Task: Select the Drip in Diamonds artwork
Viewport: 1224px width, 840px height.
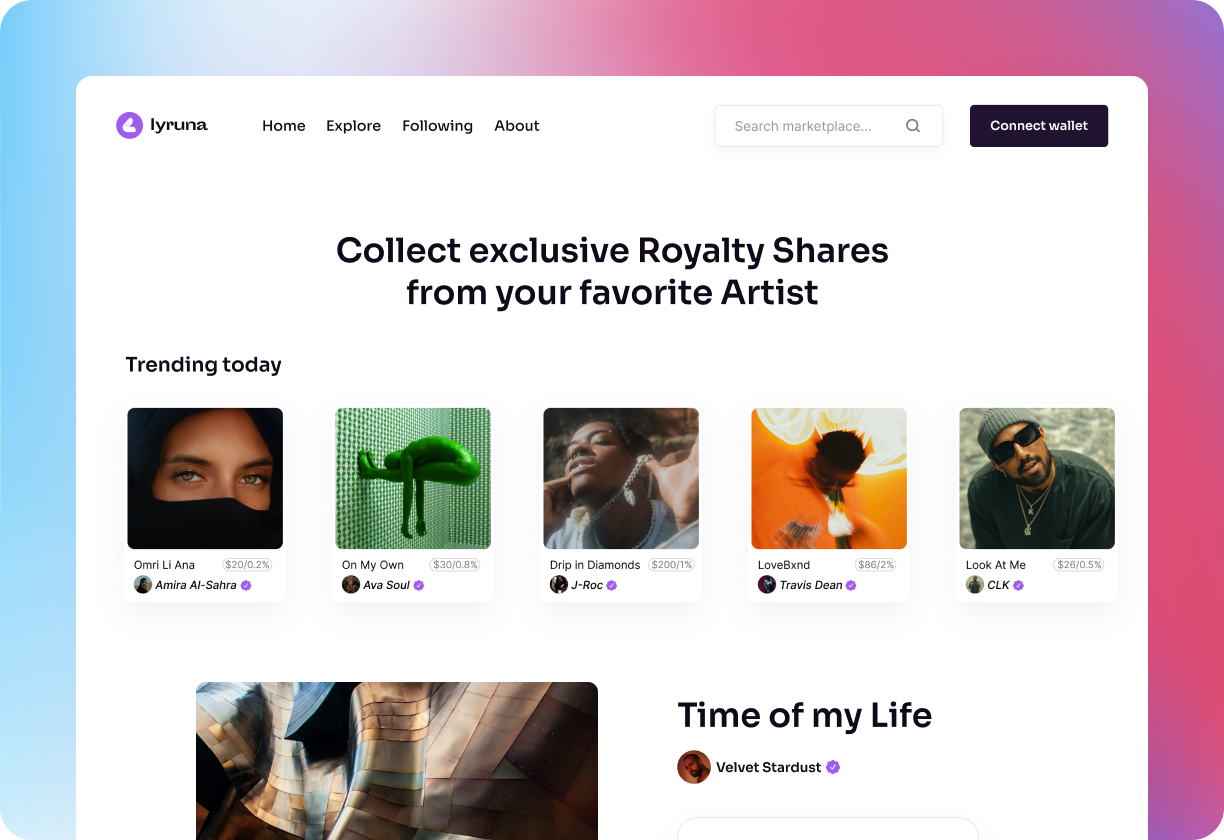Action: click(x=621, y=478)
